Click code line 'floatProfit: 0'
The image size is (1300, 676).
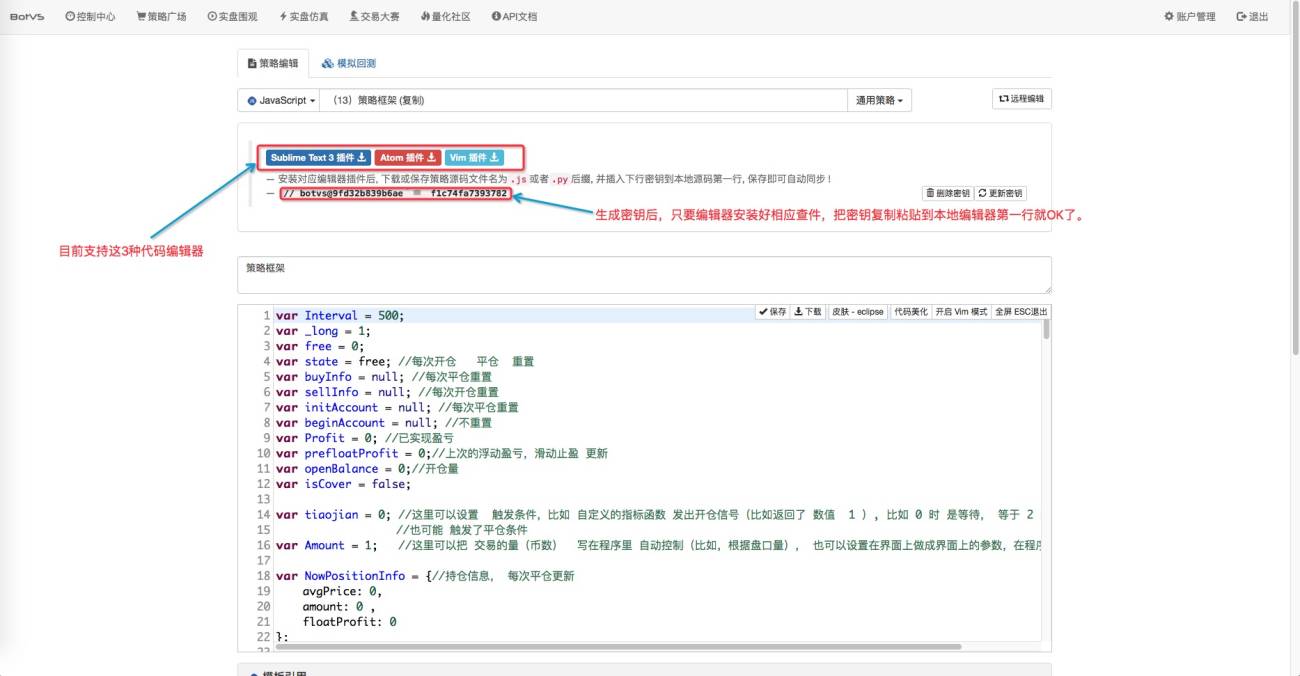pos(349,622)
